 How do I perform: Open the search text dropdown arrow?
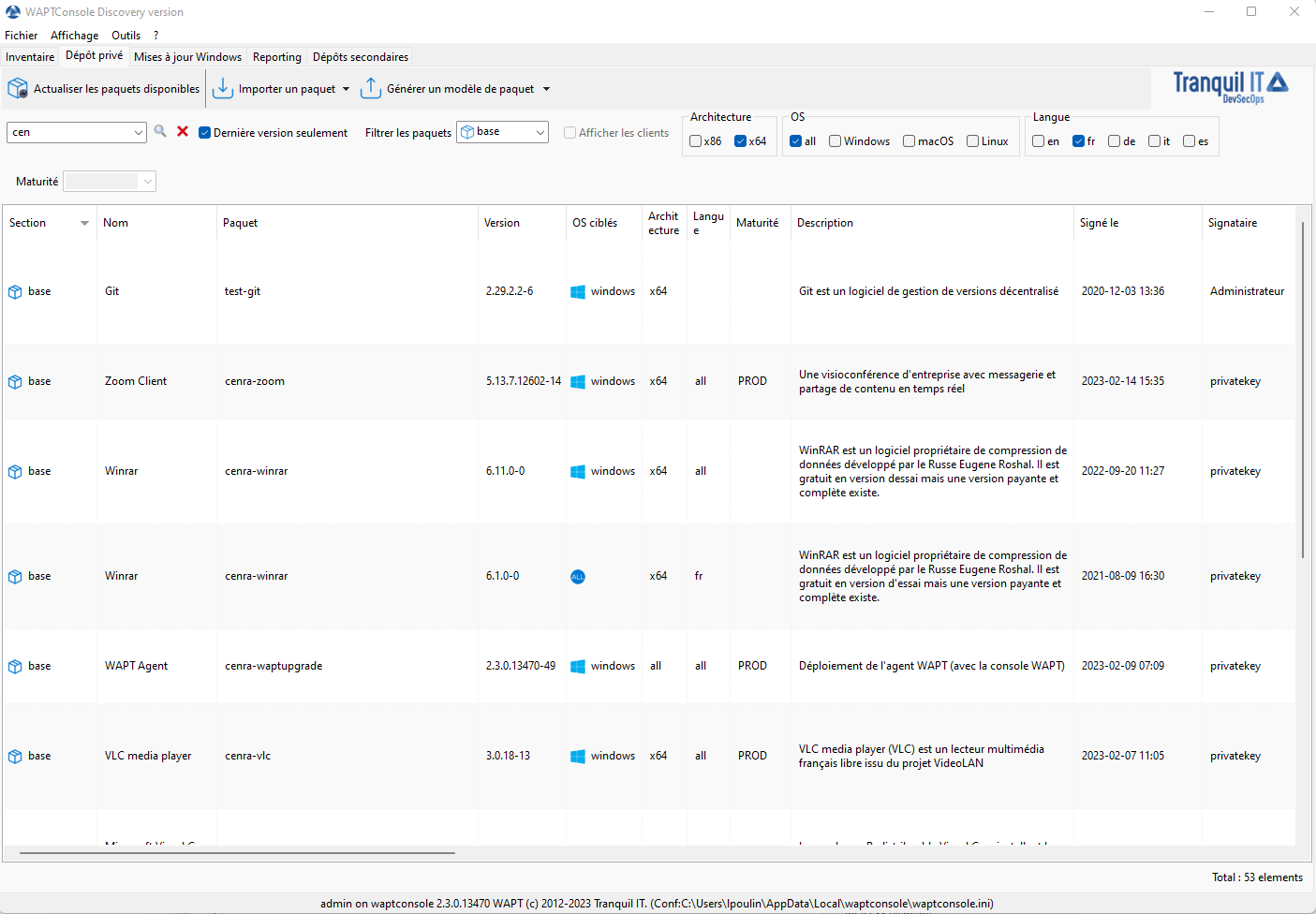(x=139, y=132)
